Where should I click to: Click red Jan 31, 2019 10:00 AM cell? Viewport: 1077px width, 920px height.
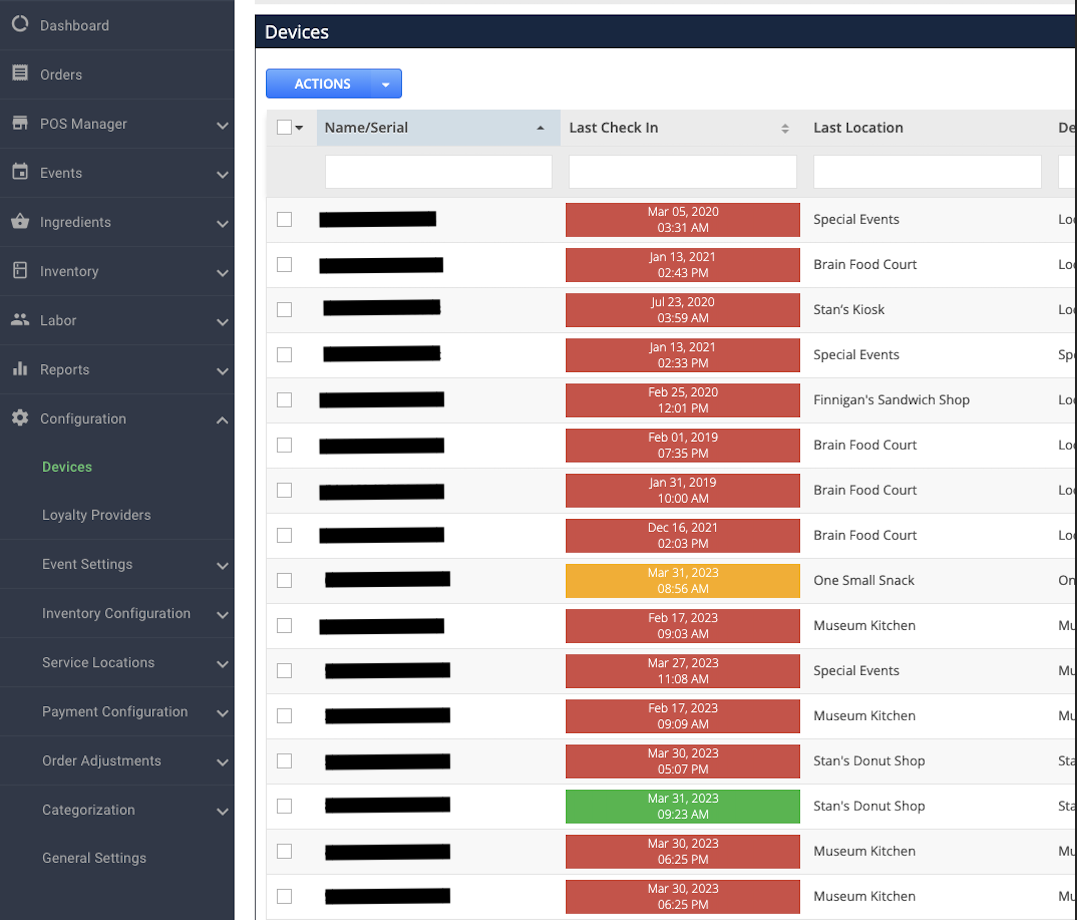pyautogui.click(x=683, y=491)
